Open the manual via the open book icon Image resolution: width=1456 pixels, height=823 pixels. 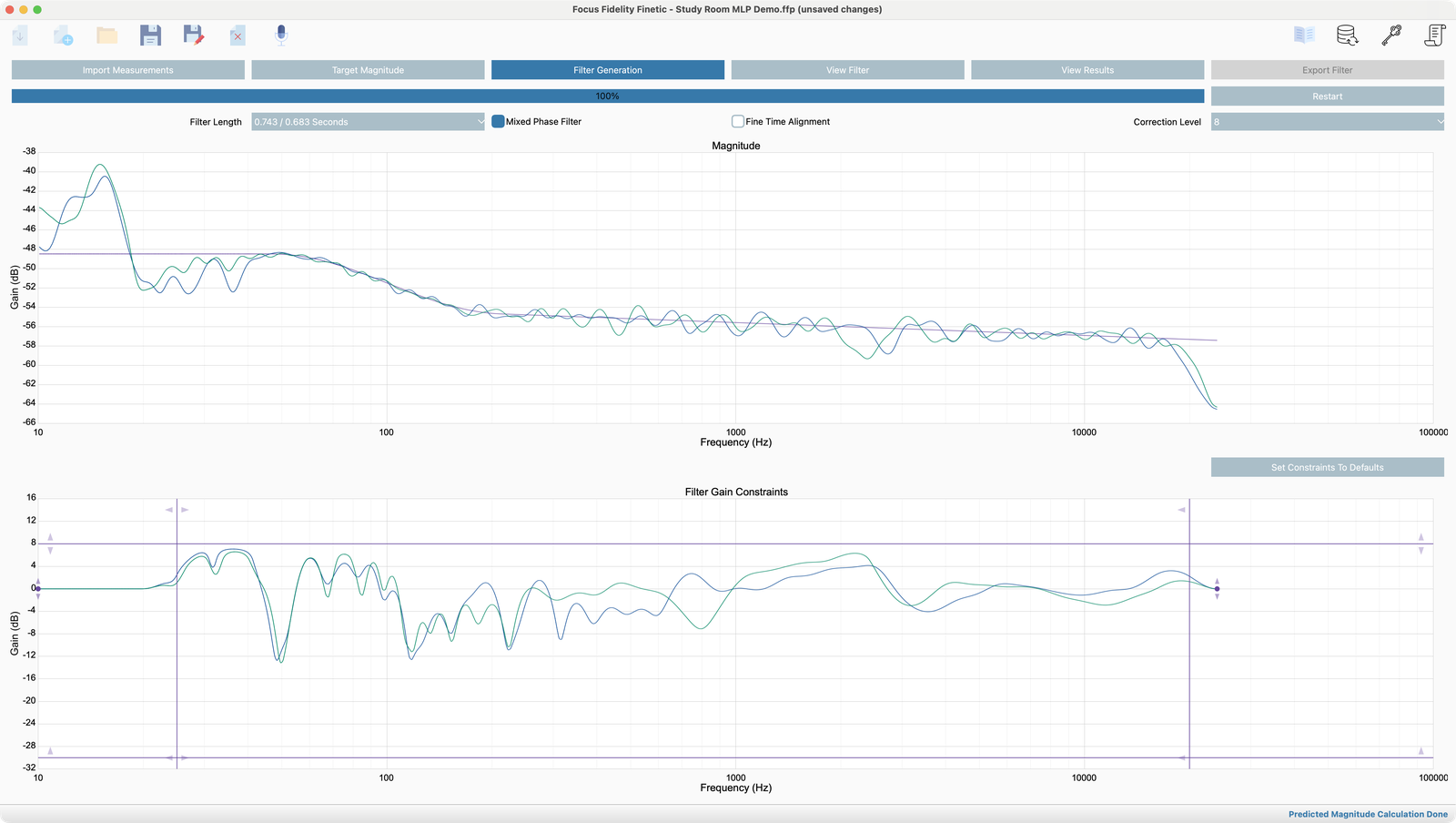(1304, 36)
